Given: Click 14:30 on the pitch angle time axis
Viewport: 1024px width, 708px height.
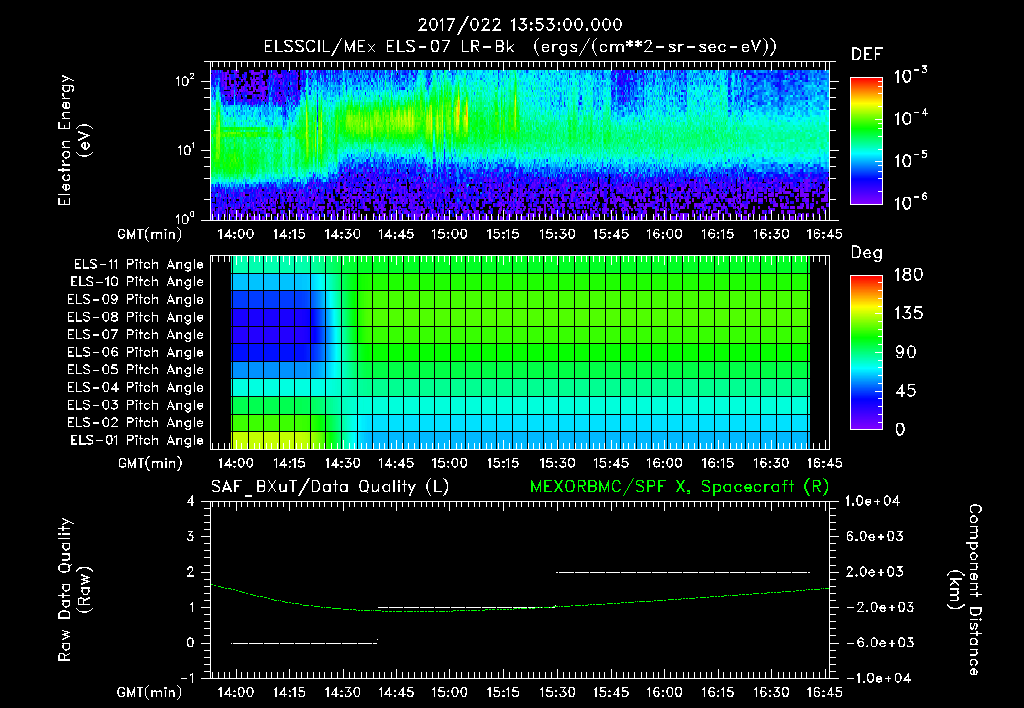Looking at the screenshot, I should click(342, 463).
